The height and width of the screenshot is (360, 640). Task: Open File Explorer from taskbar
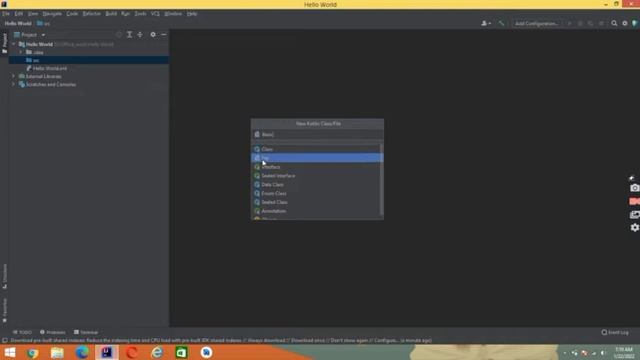tap(57, 352)
